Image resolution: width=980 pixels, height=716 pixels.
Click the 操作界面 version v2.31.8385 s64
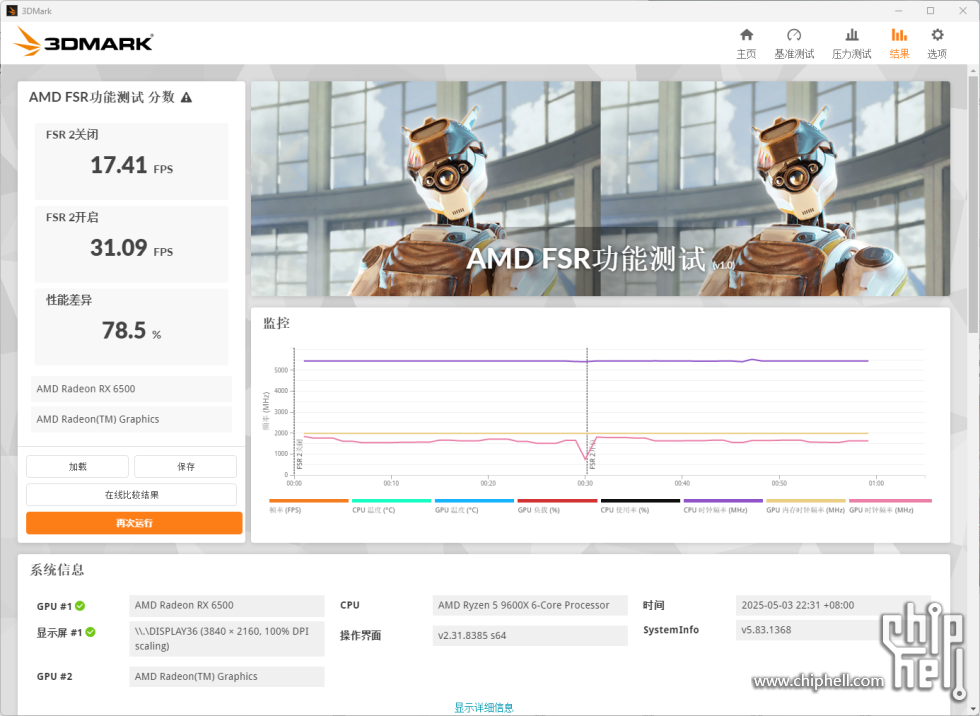click(x=530, y=635)
